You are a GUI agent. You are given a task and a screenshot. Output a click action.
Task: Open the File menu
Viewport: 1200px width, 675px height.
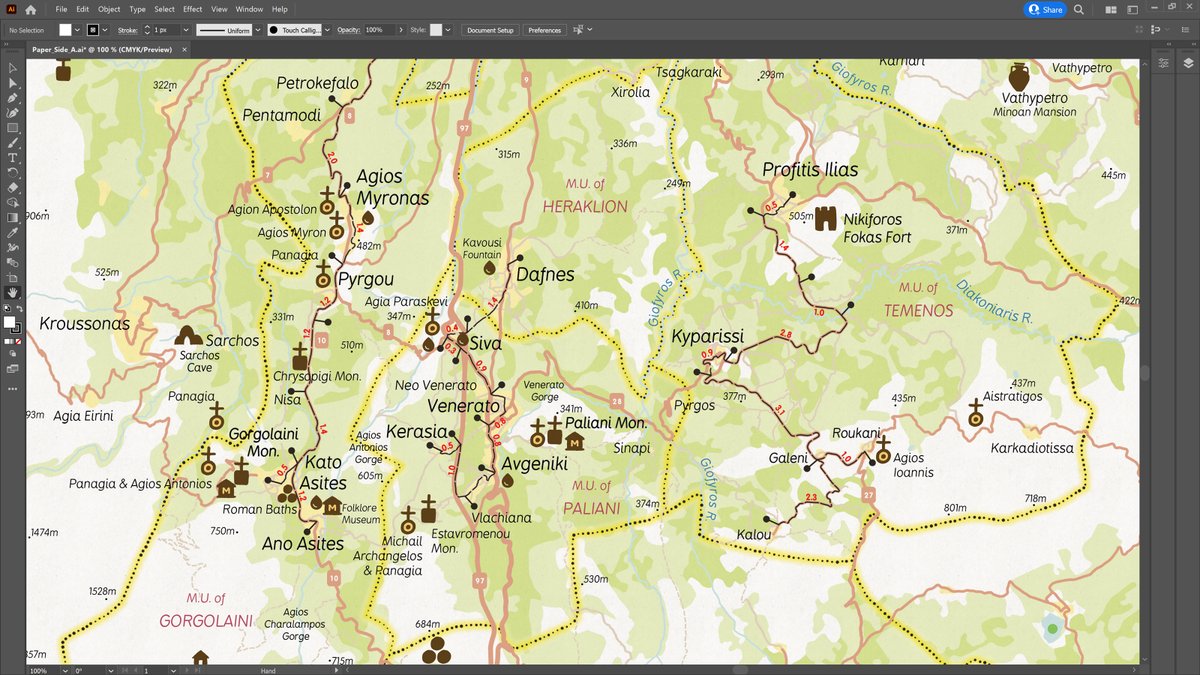click(x=62, y=9)
